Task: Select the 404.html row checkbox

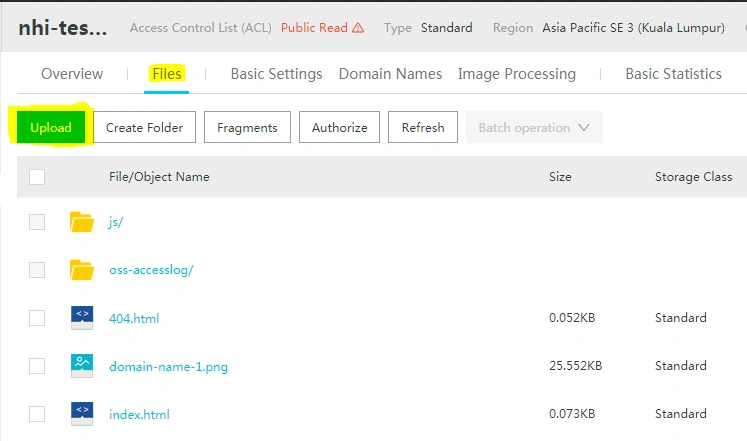Action: (37, 318)
